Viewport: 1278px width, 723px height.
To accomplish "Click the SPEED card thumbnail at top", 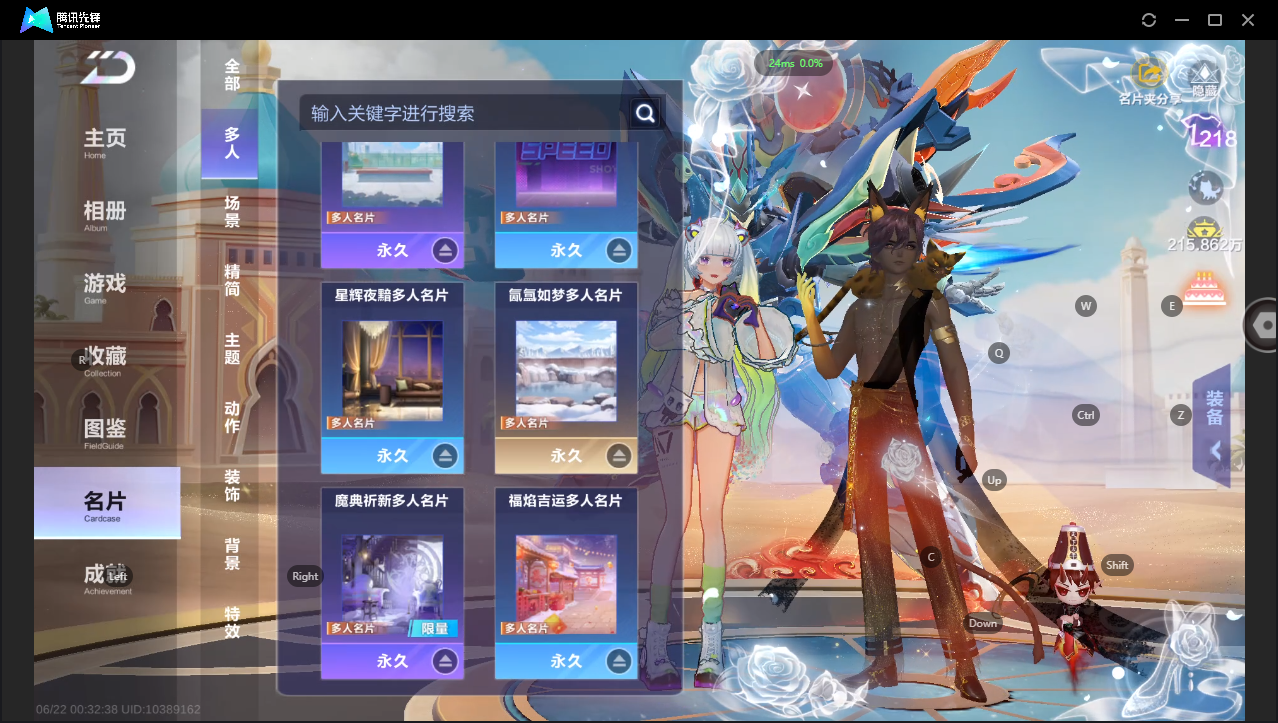I will 566,175.
